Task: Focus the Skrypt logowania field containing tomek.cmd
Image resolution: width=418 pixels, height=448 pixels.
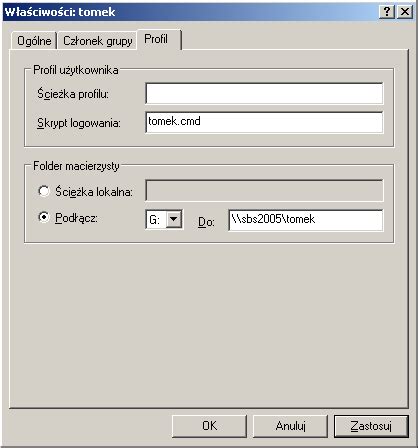Action: [x=264, y=122]
